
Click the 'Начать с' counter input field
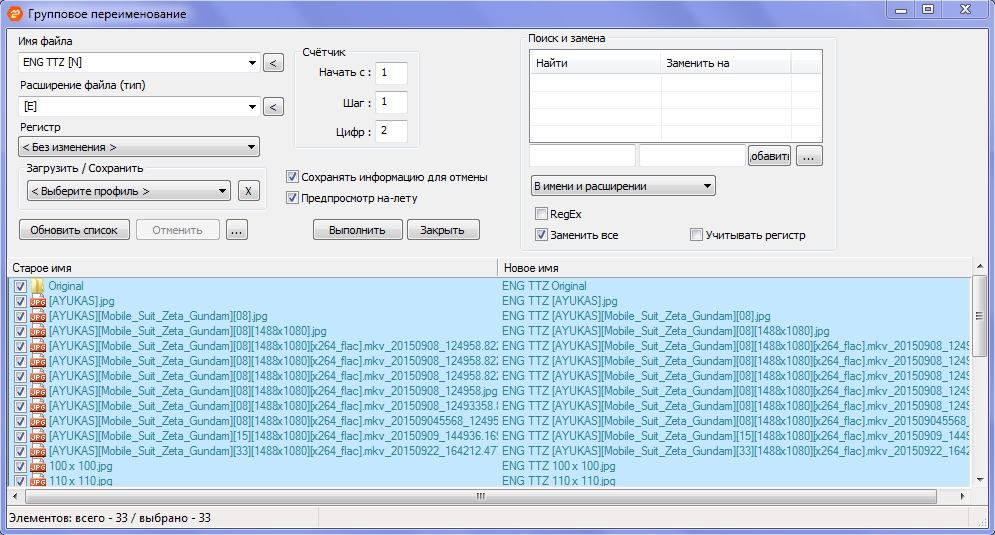click(391, 72)
